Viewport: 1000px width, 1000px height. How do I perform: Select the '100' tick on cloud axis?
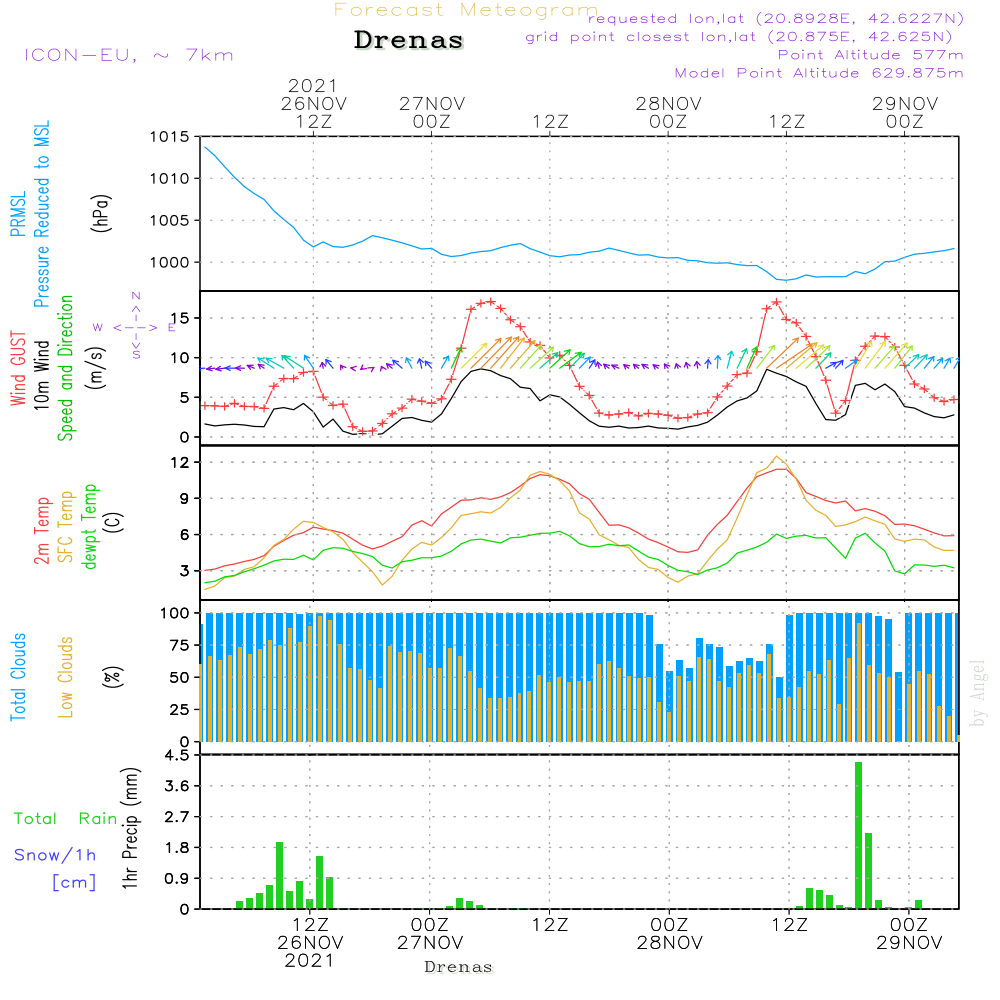pos(175,613)
